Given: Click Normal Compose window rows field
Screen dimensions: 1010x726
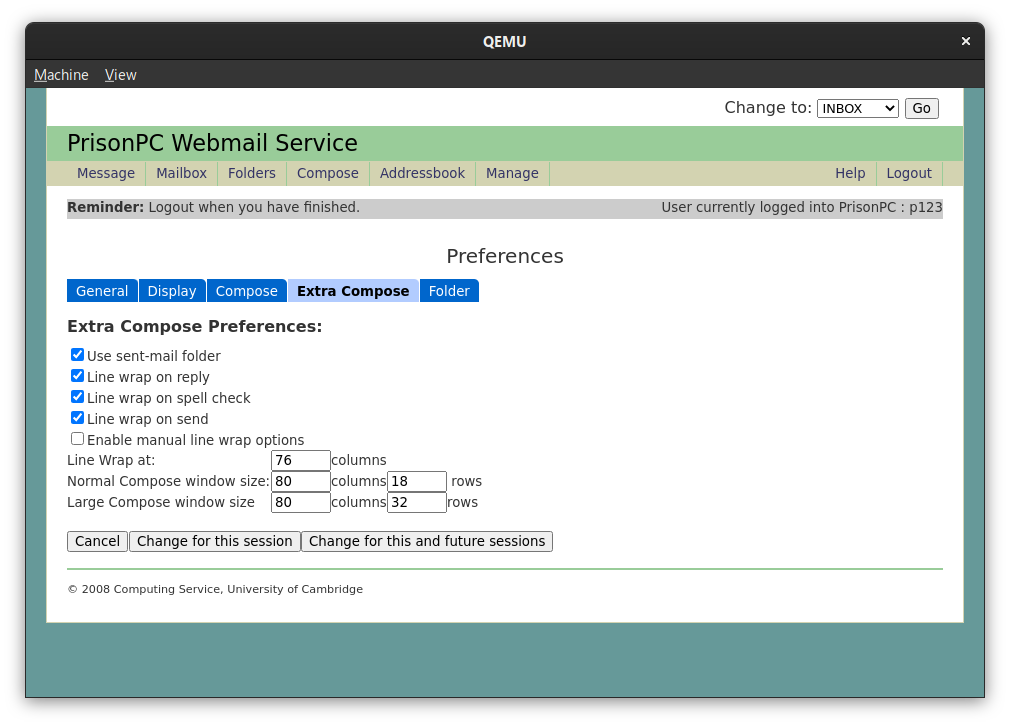Looking at the screenshot, I should click(417, 481).
